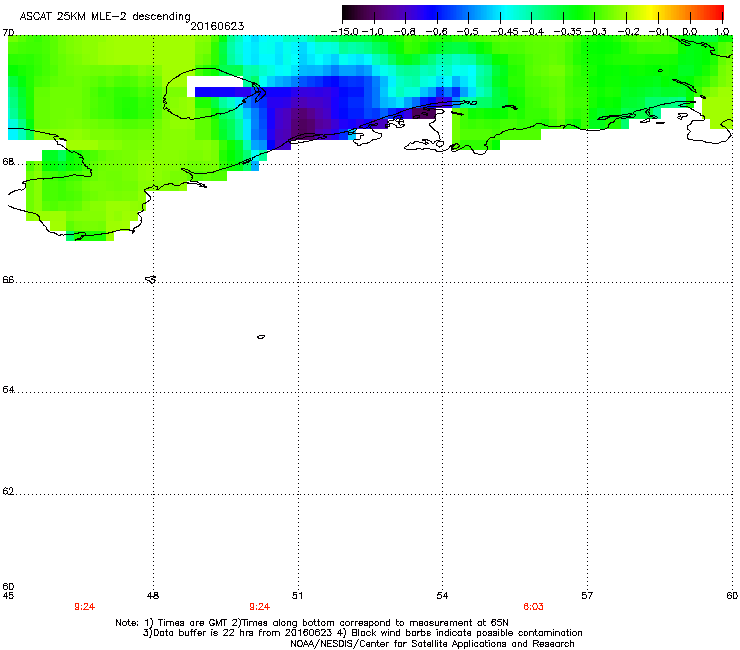Click the longitude 57 axis label
Viewport: 740px width, 650px height.
(x=587, y=596)
